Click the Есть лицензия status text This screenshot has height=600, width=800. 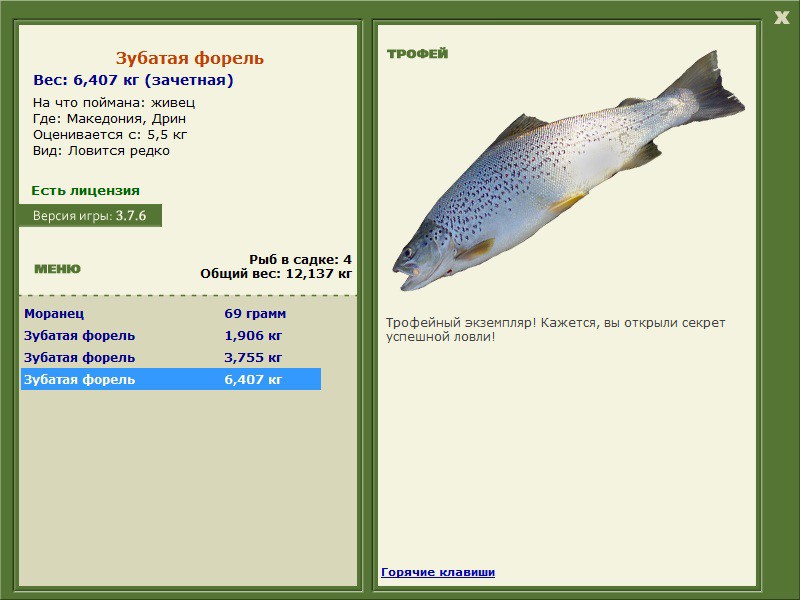[85, 190]
